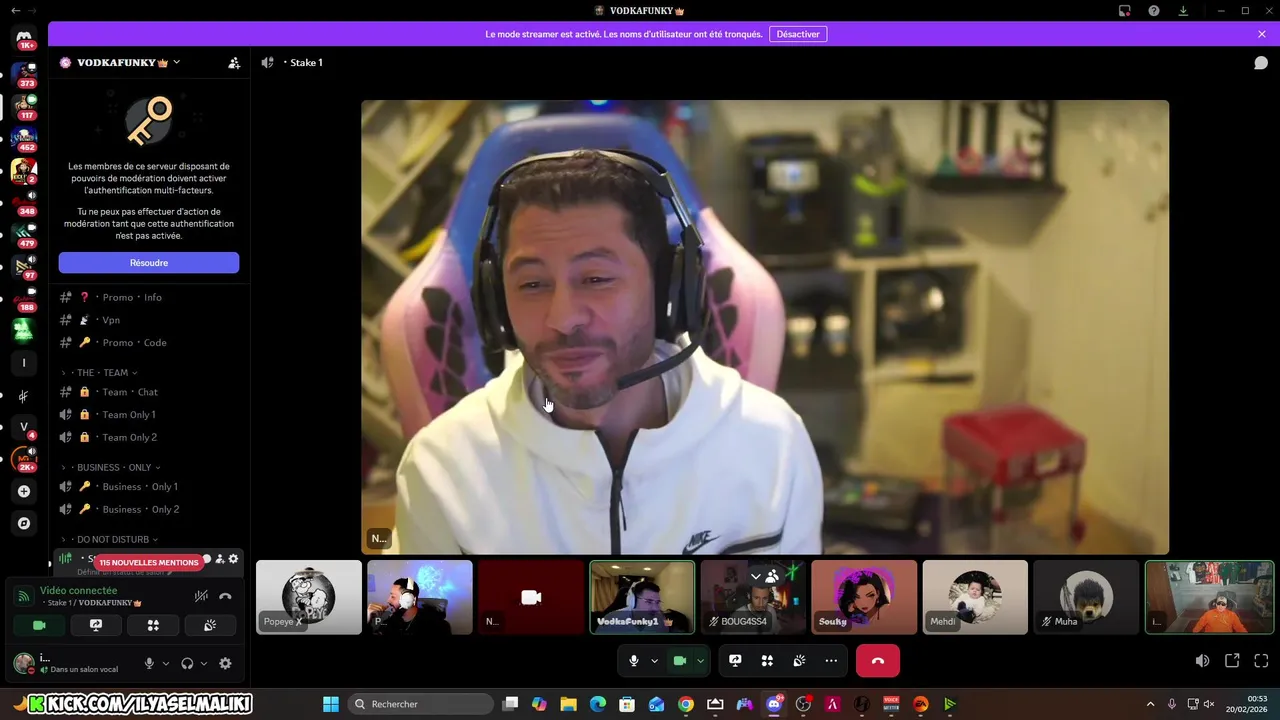Click Définir un statut de salon link
This screenshot has height=720, width=1280.
[124, 573]
